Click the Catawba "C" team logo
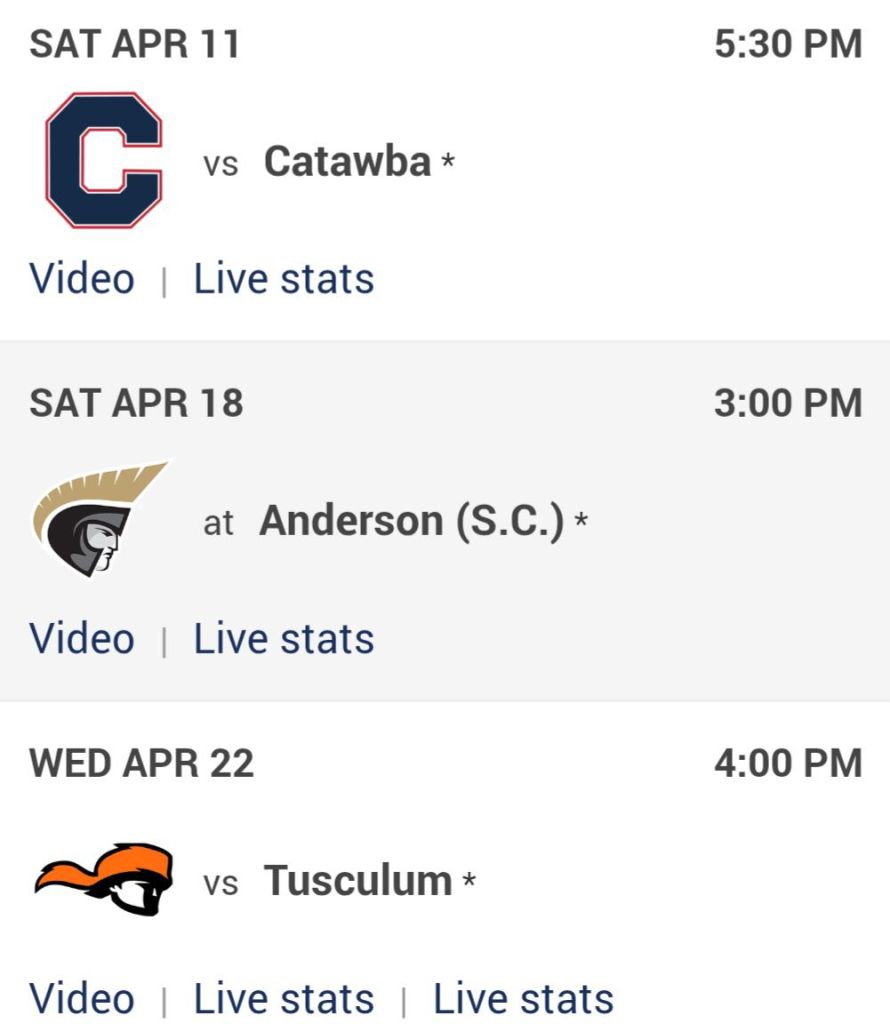The height and width of the screenshot is (1024, 890). (x=103, y=160)
